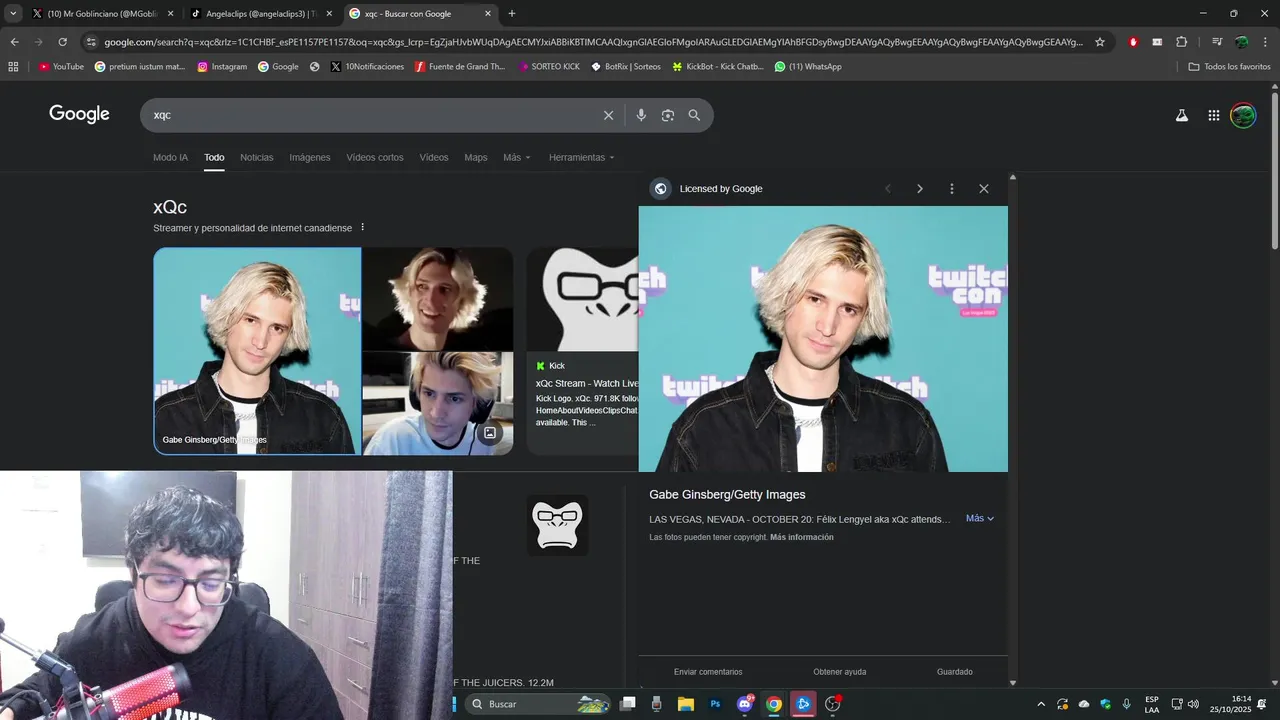
Task: Open the ESP LAA language indicator
Action: 1152,704
